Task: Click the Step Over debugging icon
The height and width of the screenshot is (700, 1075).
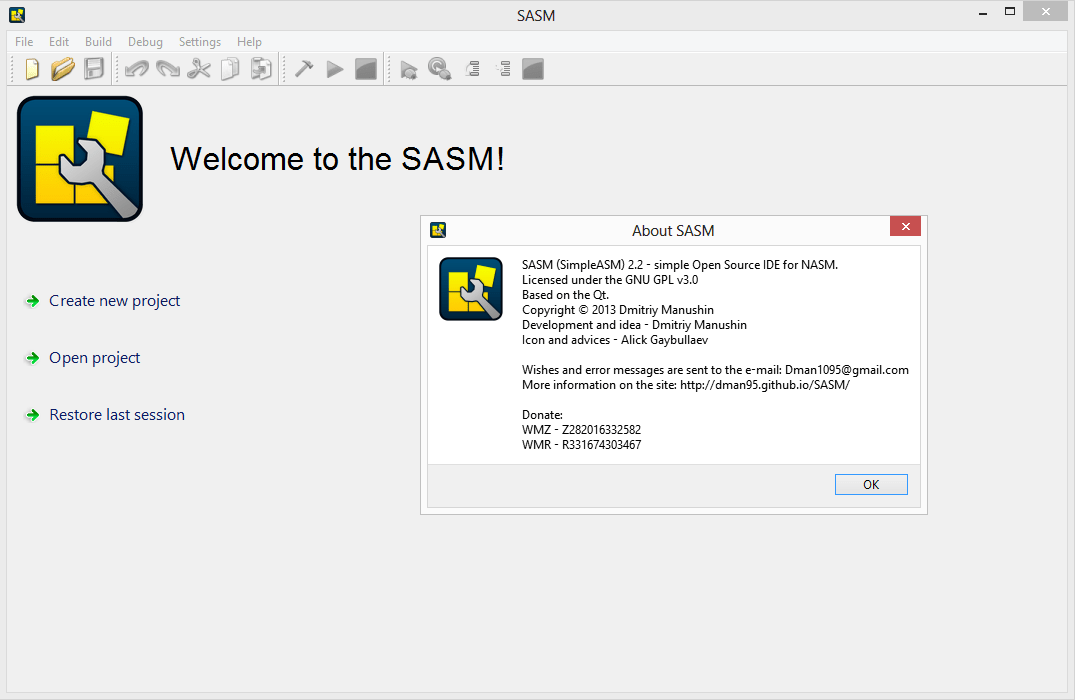Action: tap(472, 68)
